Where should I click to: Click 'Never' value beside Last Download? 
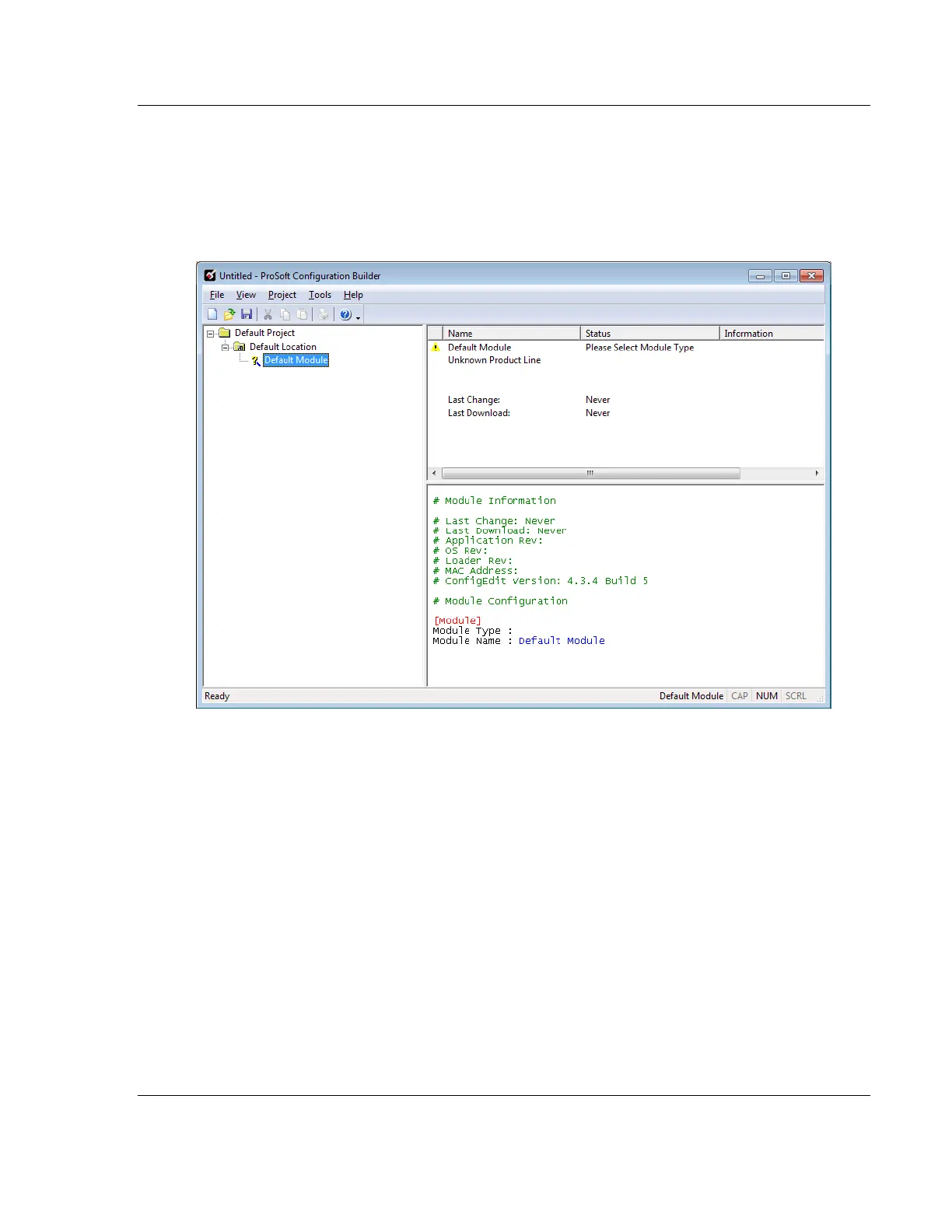pos(597,413)
